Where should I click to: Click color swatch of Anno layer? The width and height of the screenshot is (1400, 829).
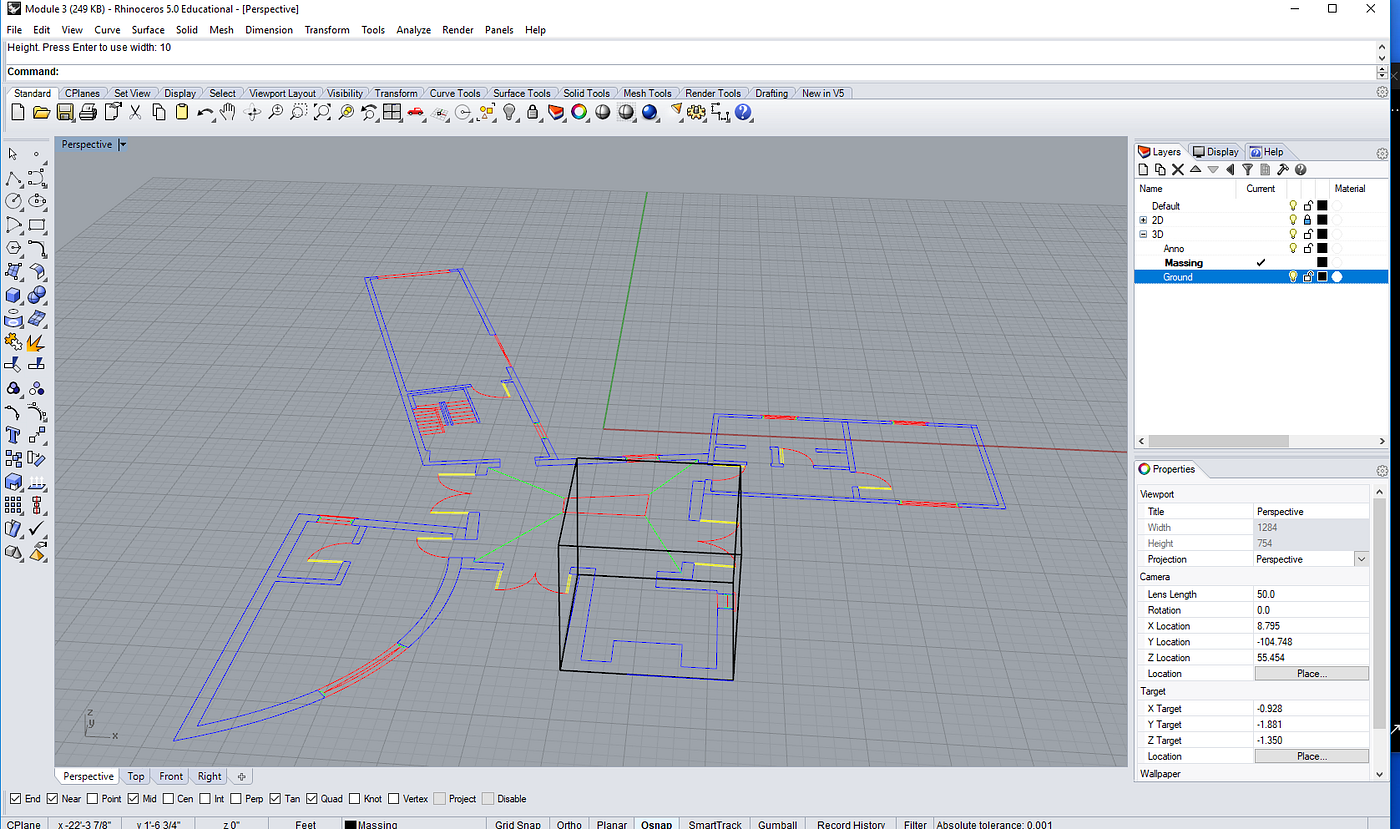point(1322,249)
